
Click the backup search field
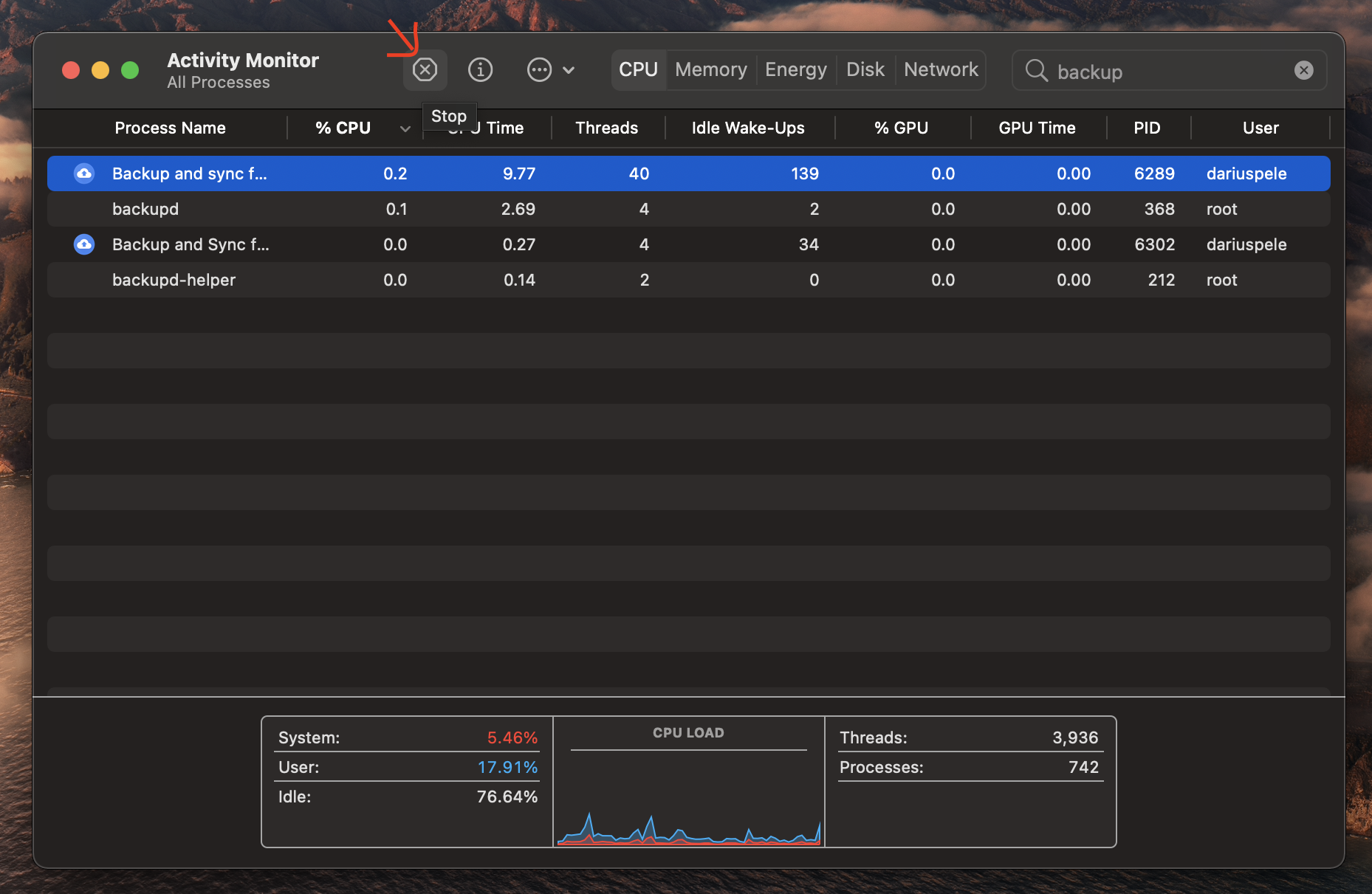(1170, 70)
